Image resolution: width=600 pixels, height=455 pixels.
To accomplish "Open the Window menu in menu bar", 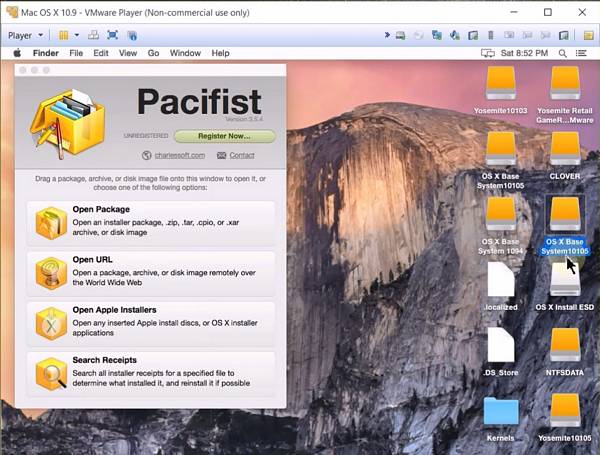I will [x=185, y=53].
